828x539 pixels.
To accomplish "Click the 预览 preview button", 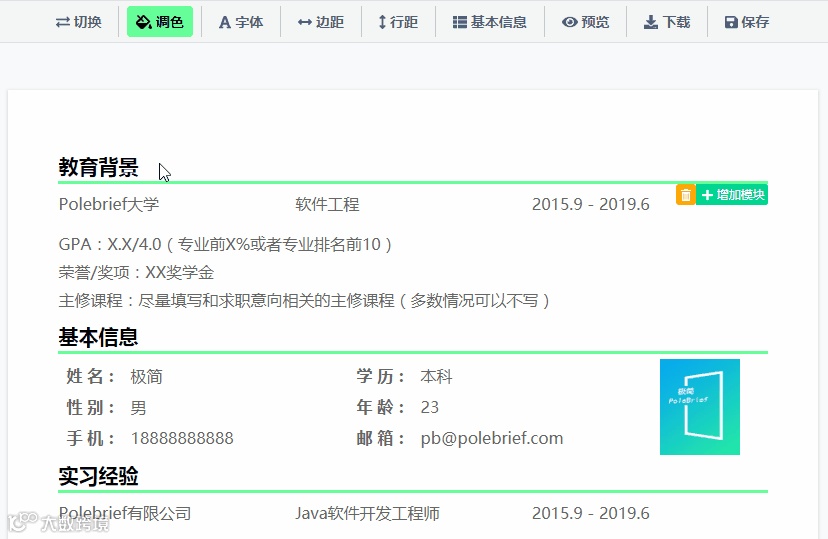I will (x=585, y=22).
